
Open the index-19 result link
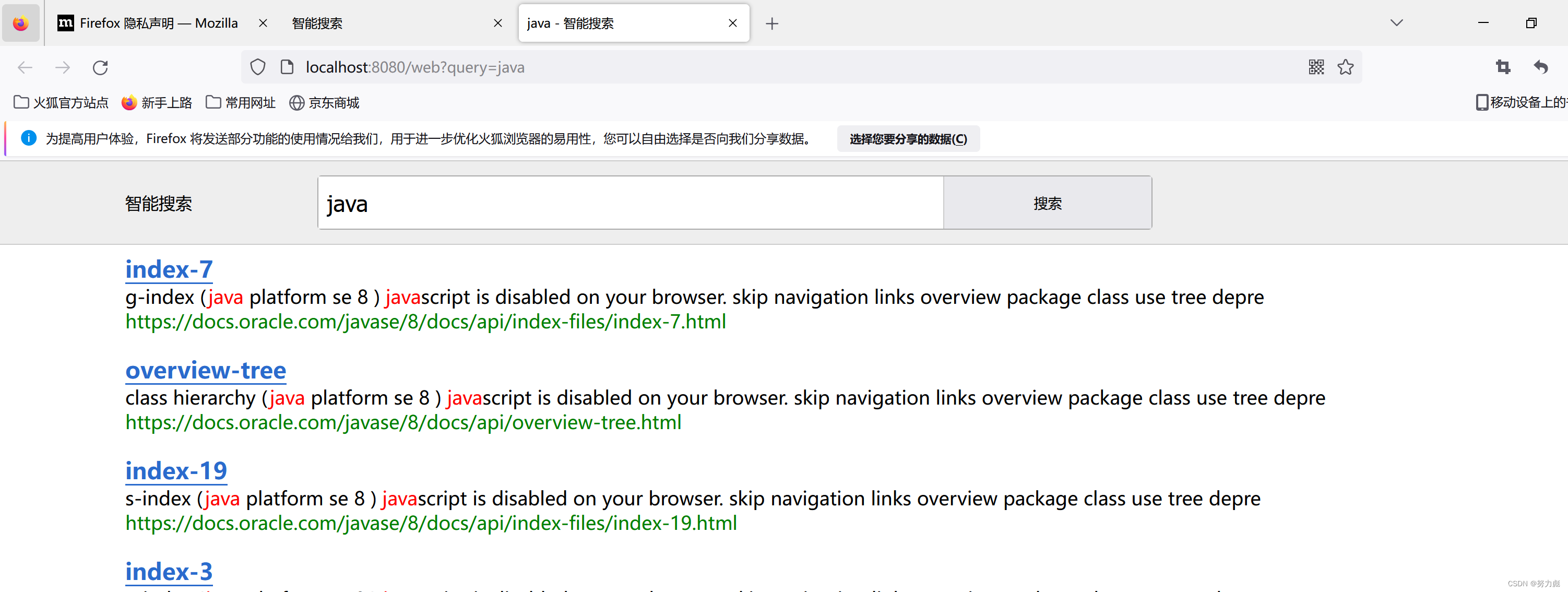176,470
